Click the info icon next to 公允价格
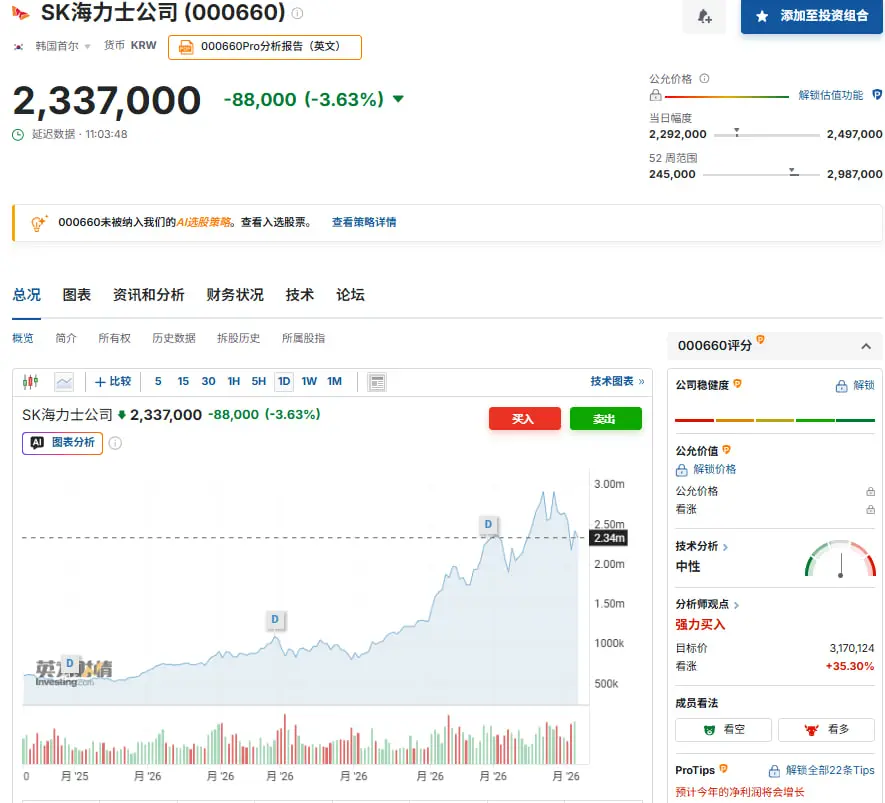Viewport: 885px width, 803px height. pos(704,78)
